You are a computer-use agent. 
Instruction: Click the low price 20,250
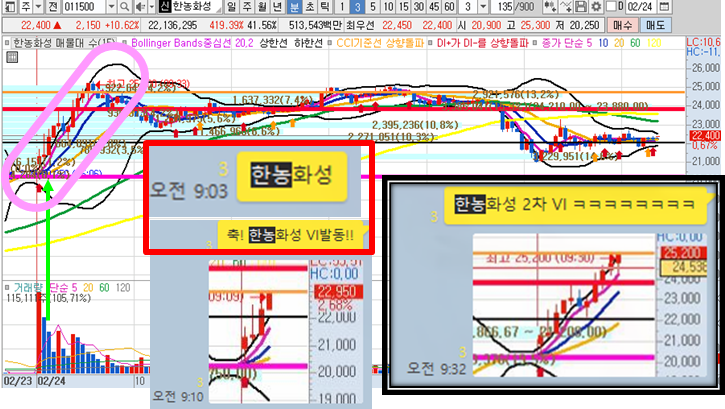584,25
